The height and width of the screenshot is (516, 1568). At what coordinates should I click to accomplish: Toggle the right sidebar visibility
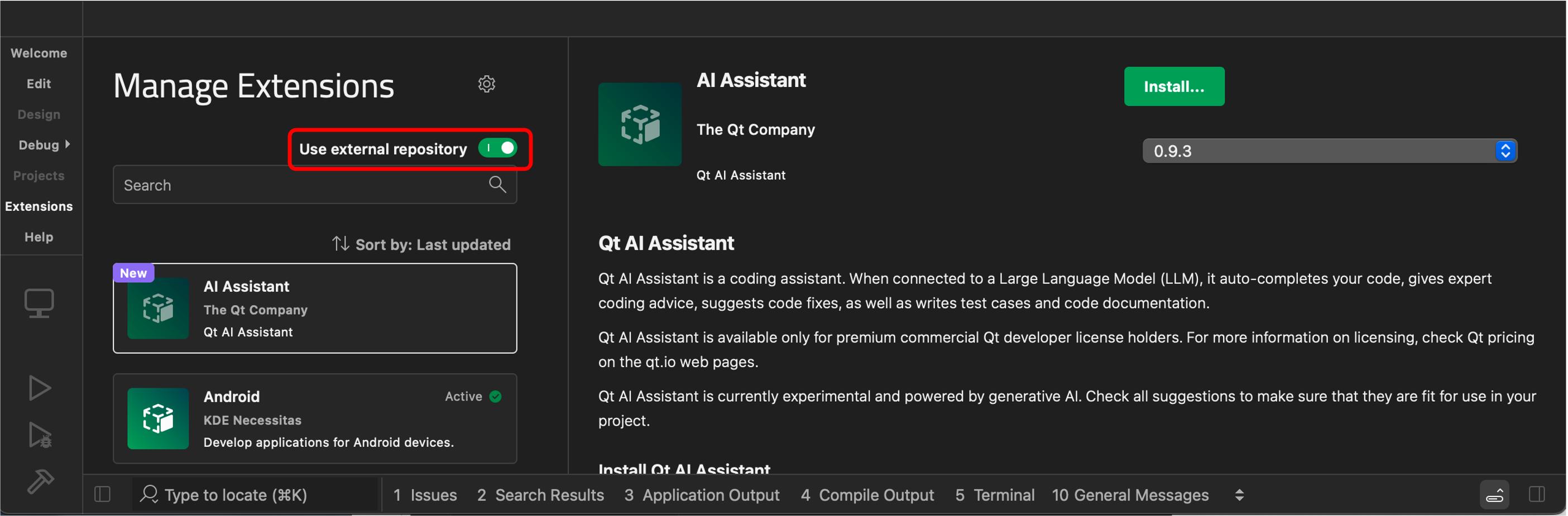[1536, 494]
